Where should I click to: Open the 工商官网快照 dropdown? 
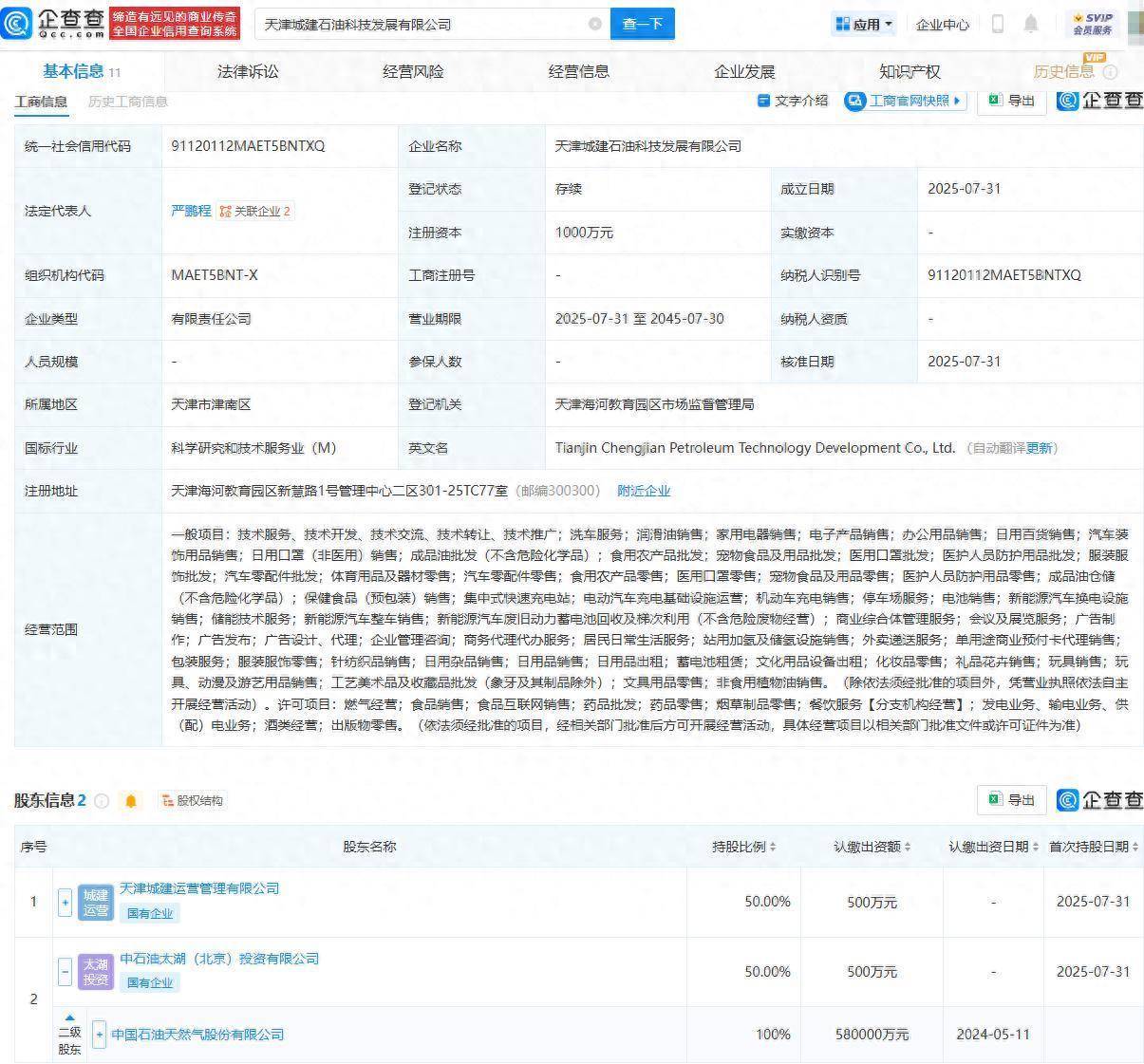905,101
